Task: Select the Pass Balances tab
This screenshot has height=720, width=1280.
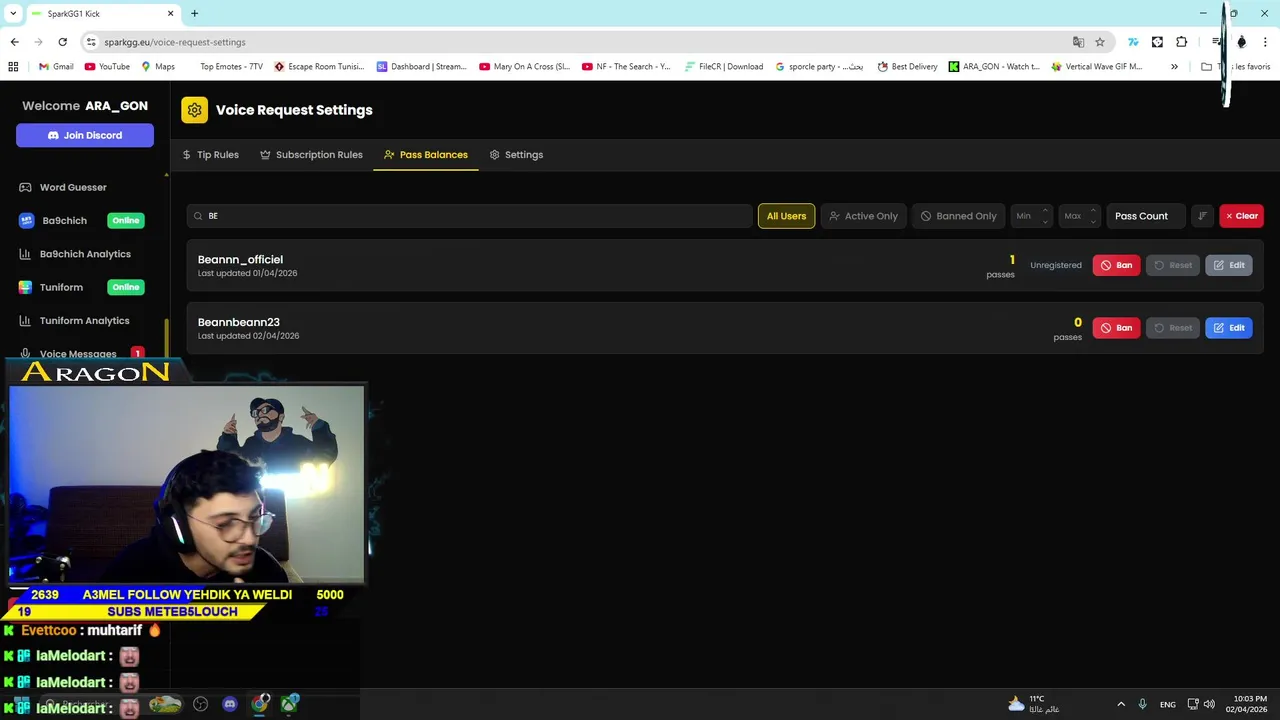Action: (x=426, y=155)
